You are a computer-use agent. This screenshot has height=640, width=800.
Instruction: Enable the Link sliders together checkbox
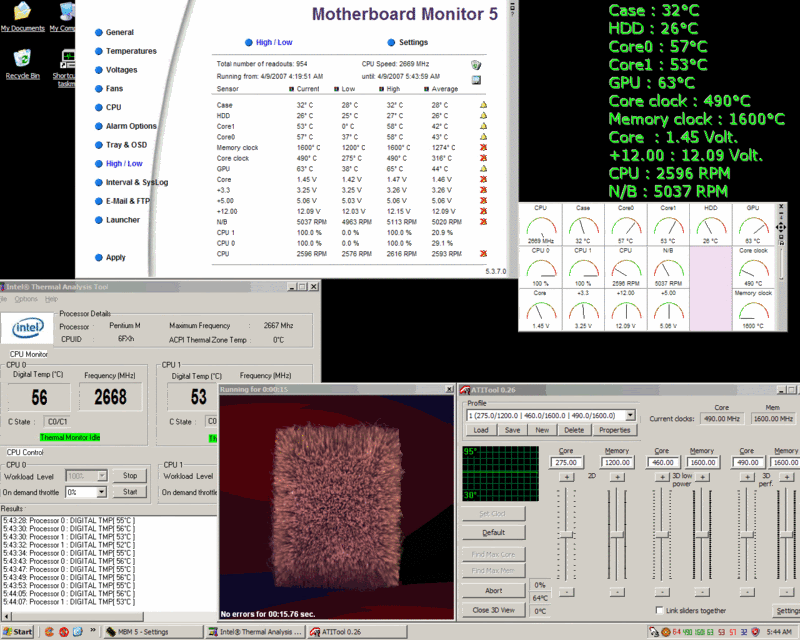[659, 610]
